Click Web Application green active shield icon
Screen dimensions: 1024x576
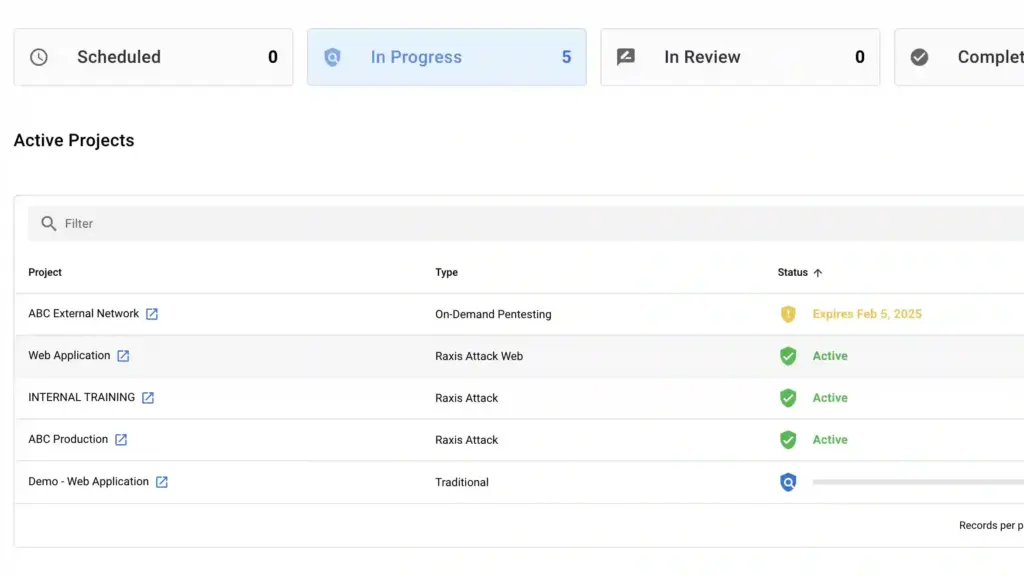788,356
